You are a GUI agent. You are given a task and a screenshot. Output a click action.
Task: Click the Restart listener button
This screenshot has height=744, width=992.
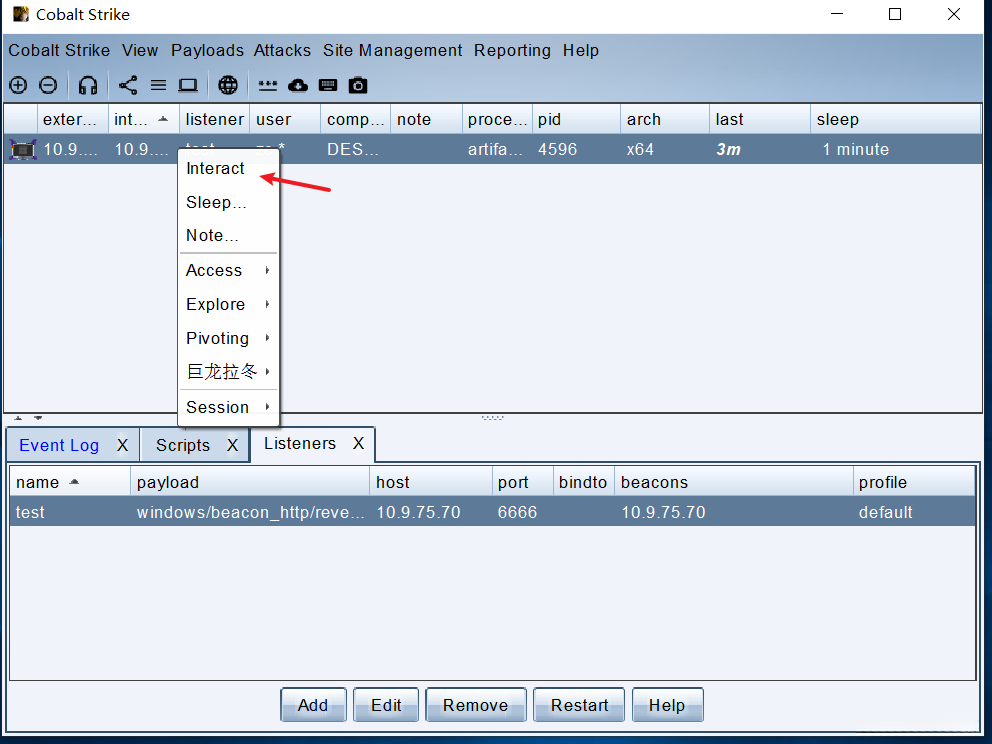coord(579,705)
